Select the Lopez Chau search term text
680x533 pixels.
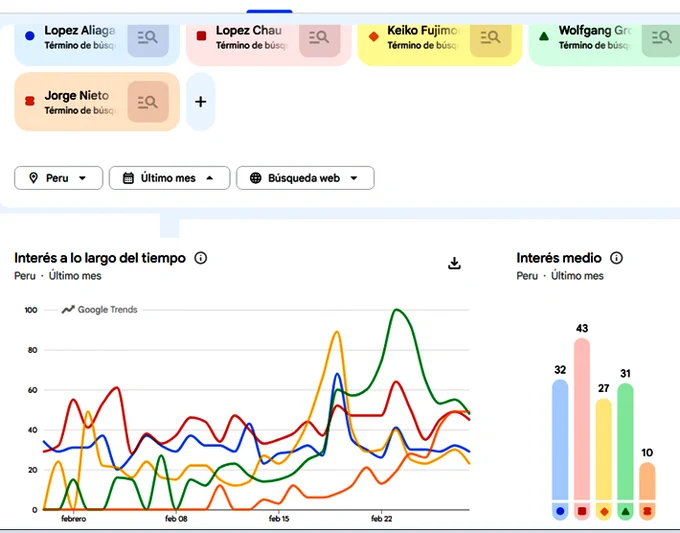249,30
